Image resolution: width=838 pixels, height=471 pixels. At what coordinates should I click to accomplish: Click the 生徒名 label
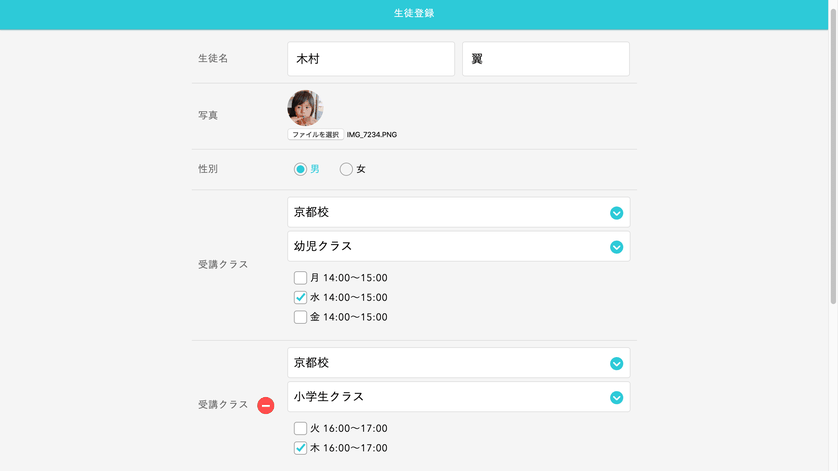pos(213,58)
